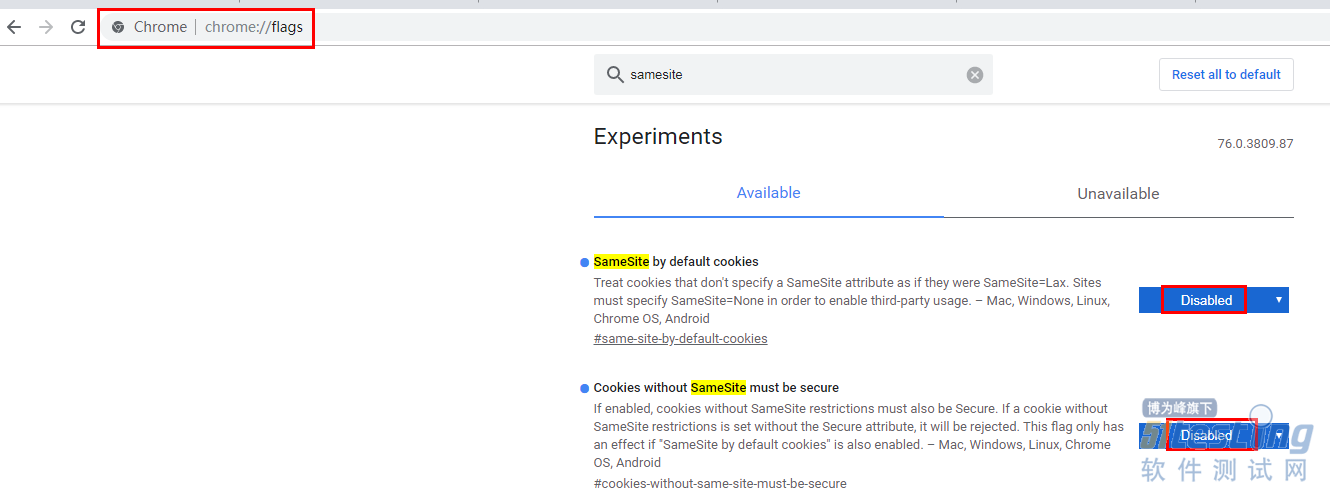Click blue dot beside Cookies without SameSite
1330x488 pixels.
(x=584, y=388)
